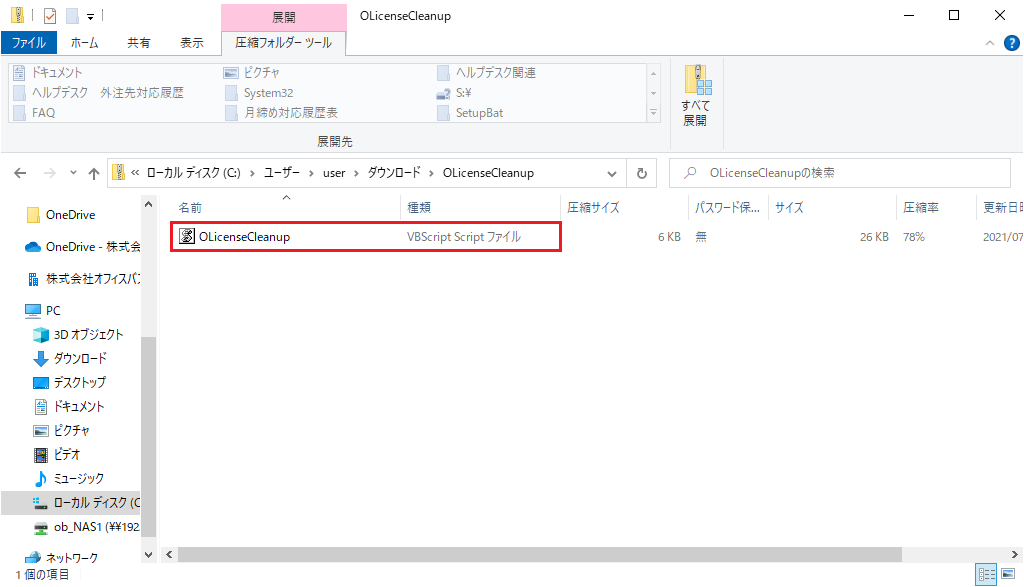Click the refresh button beside address bar
Screen dimensions: 1024x587
pyautogui.click(x=641, y=172)
